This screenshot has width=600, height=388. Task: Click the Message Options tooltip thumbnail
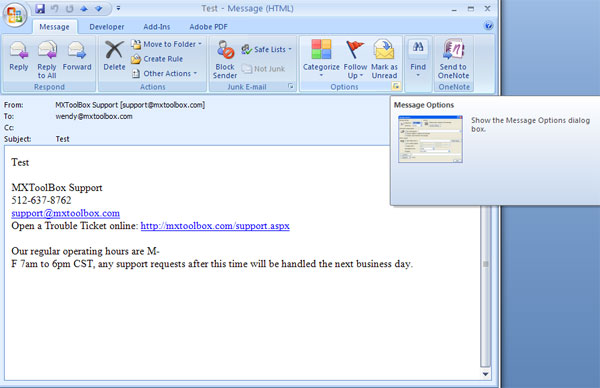click(430, 139)
